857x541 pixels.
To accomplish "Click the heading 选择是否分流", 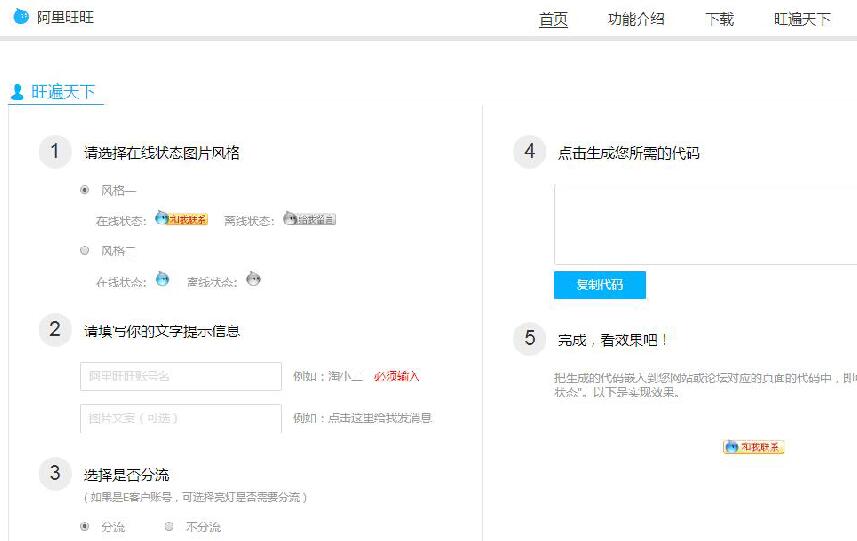I will click(126, 474).
